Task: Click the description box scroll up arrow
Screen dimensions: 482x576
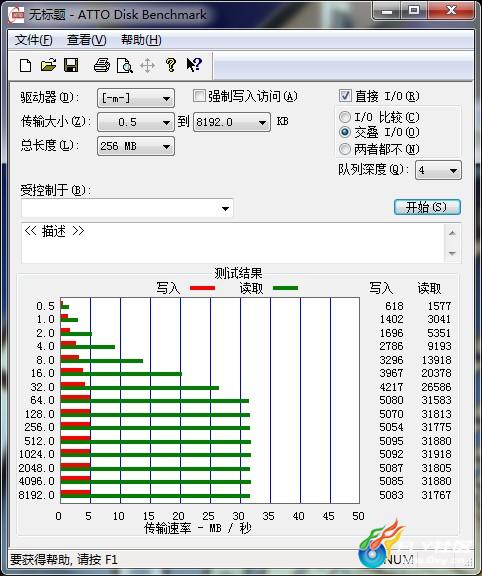Action: pyautogui.click(x=452, y=233)
